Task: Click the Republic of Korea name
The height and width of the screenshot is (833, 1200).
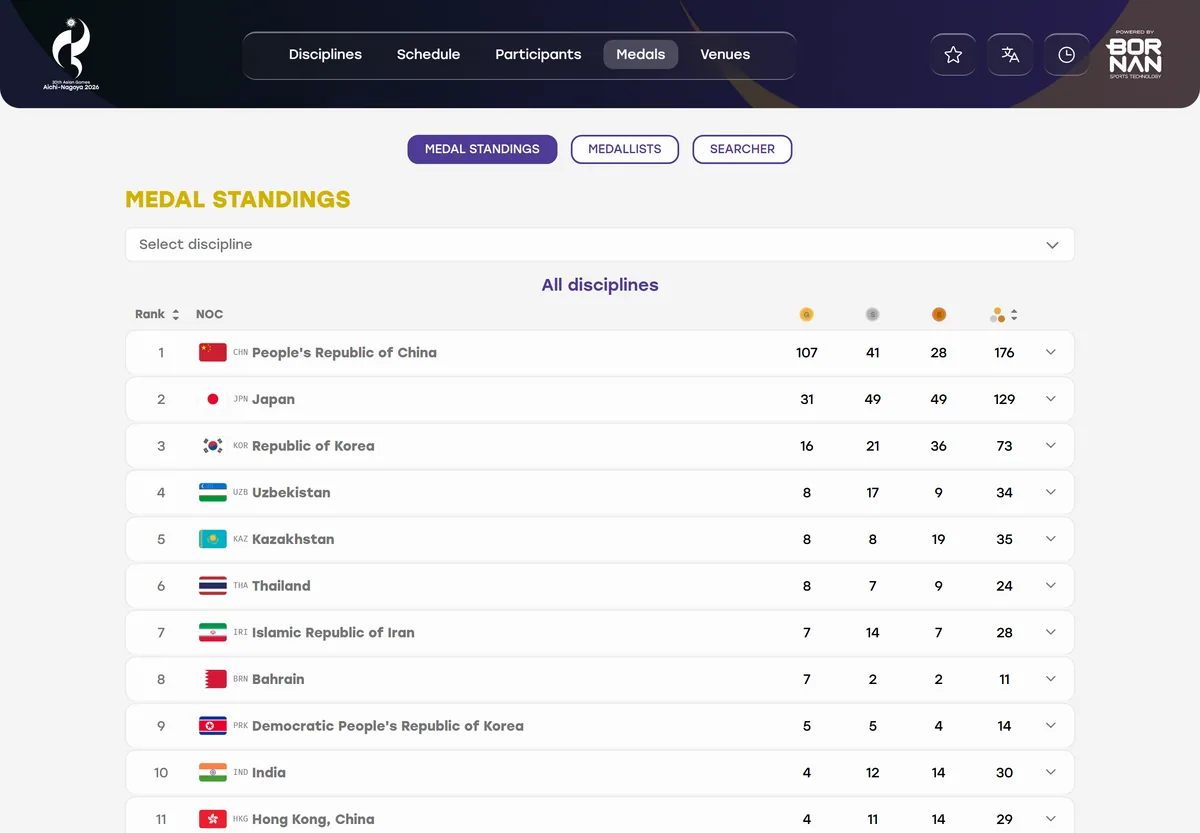Action: click(313, 446)
